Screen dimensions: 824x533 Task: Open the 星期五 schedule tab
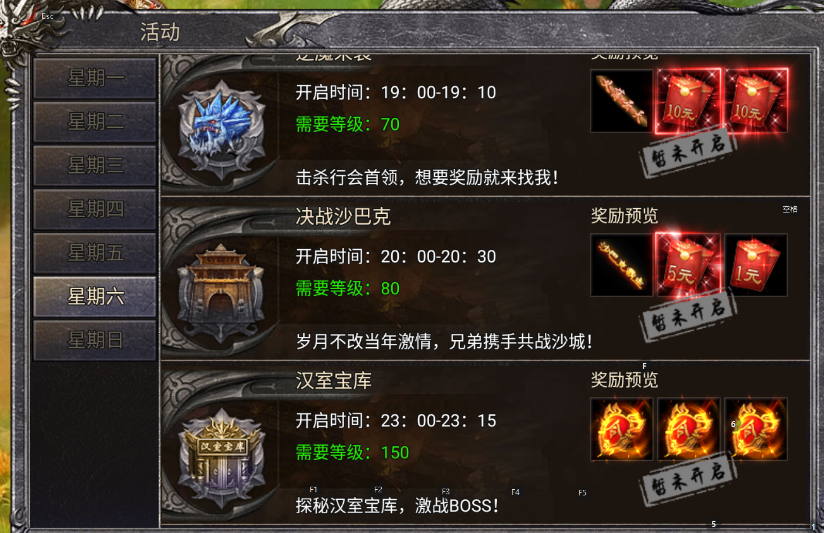95,253
